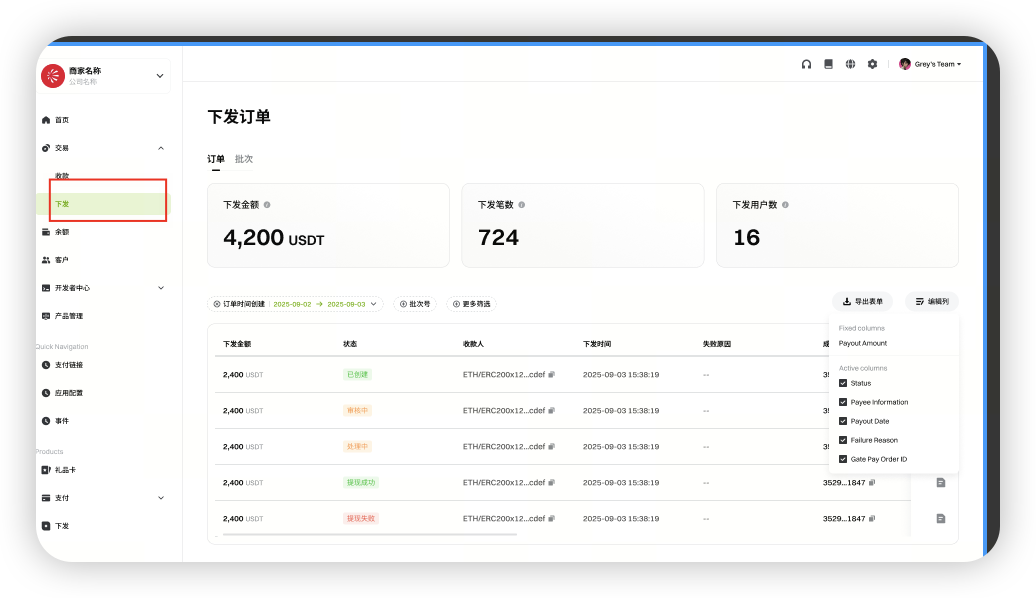Click the info icon beside 下发用户数
Image resolution: width=1036 pixels, height=598 pixels.
pos(785,205)
